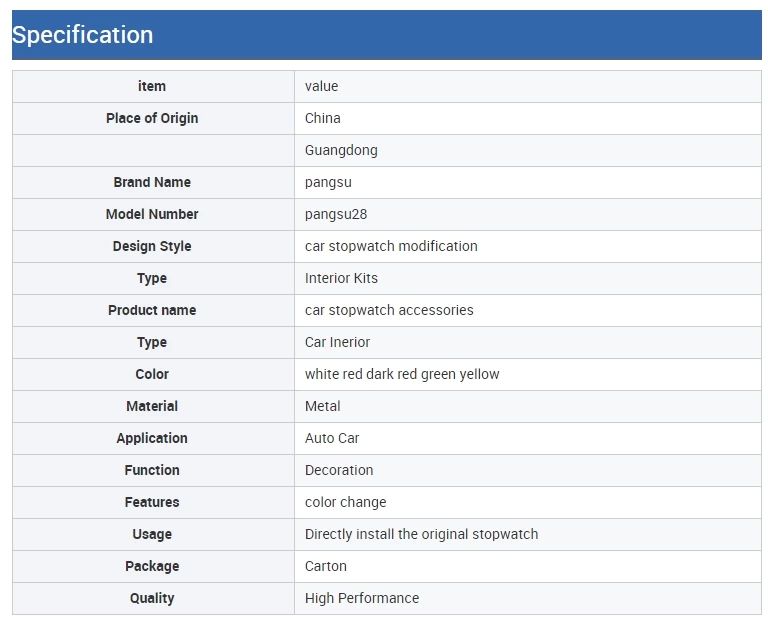Click the 'Design Style' label

click(x=152, y=246)
